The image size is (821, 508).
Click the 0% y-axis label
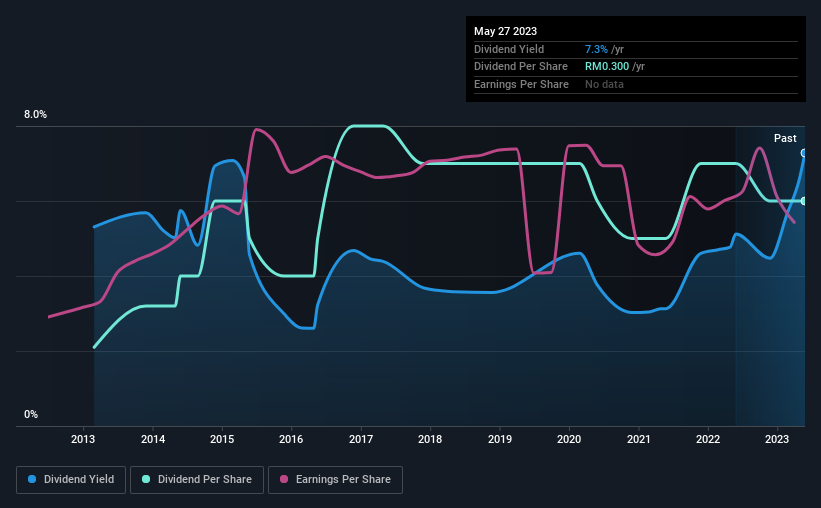(31, 414)
